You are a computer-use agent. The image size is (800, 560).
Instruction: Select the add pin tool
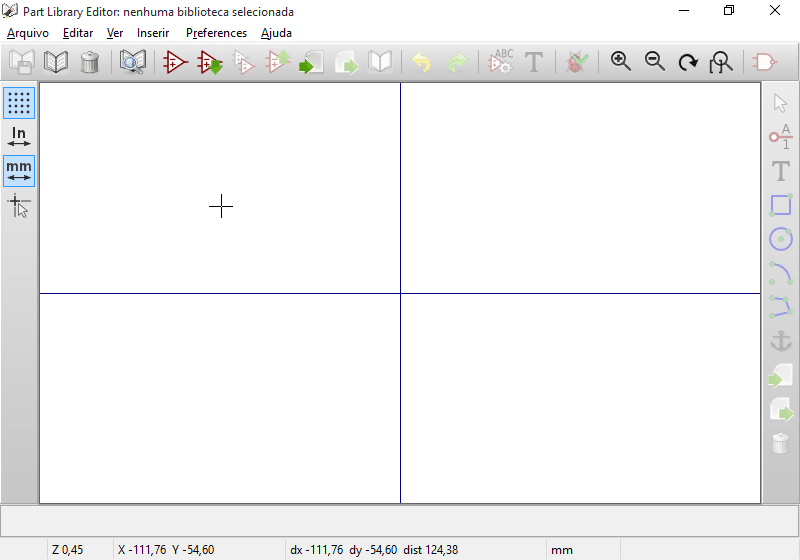[x=781, y=137]
